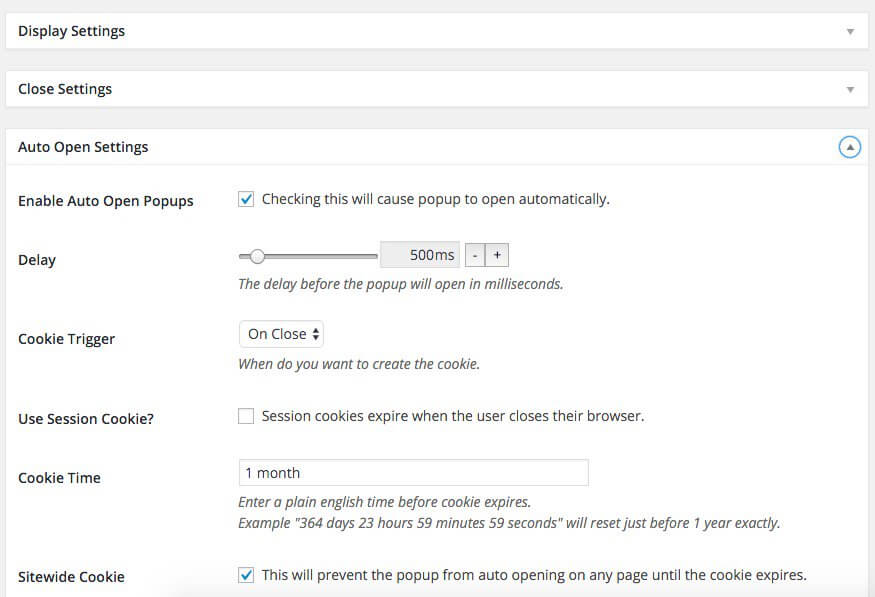Increase delay with the plus button
The image size is (875, 597).
click(x=497, y=256)
